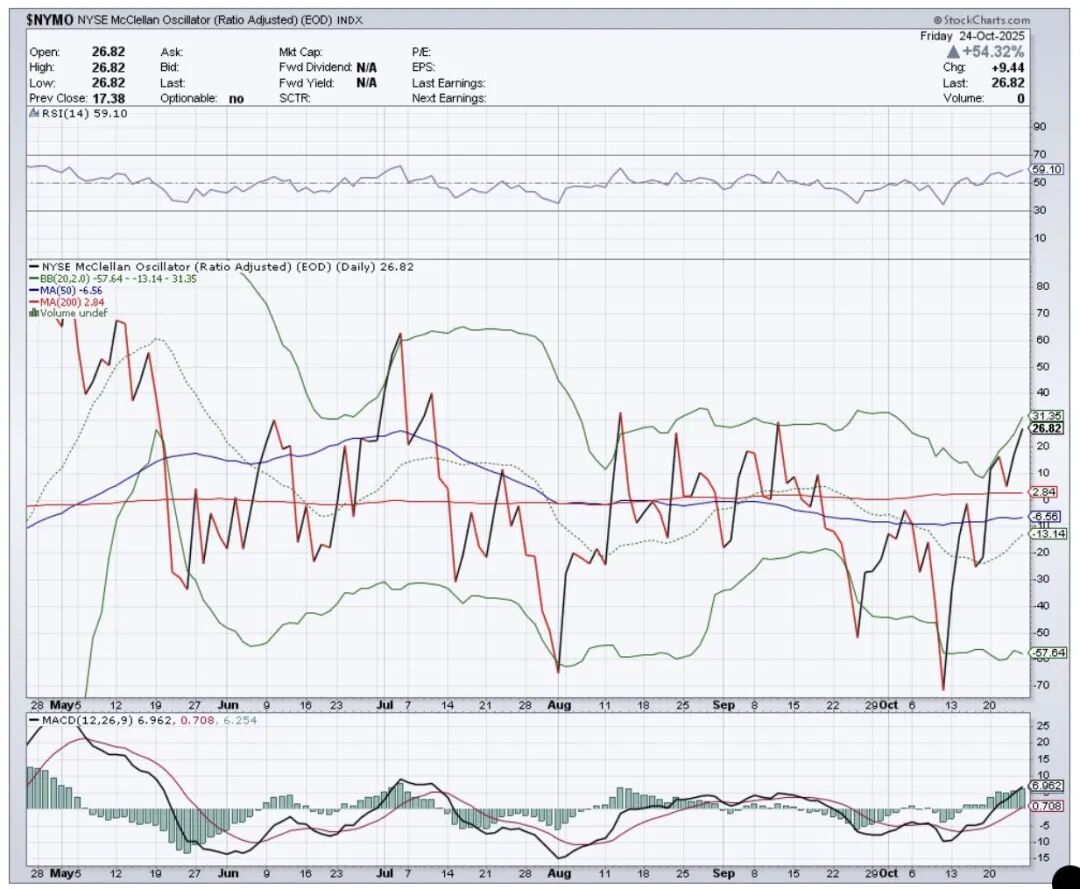Click the StockCharts.com label

[982, 21]
